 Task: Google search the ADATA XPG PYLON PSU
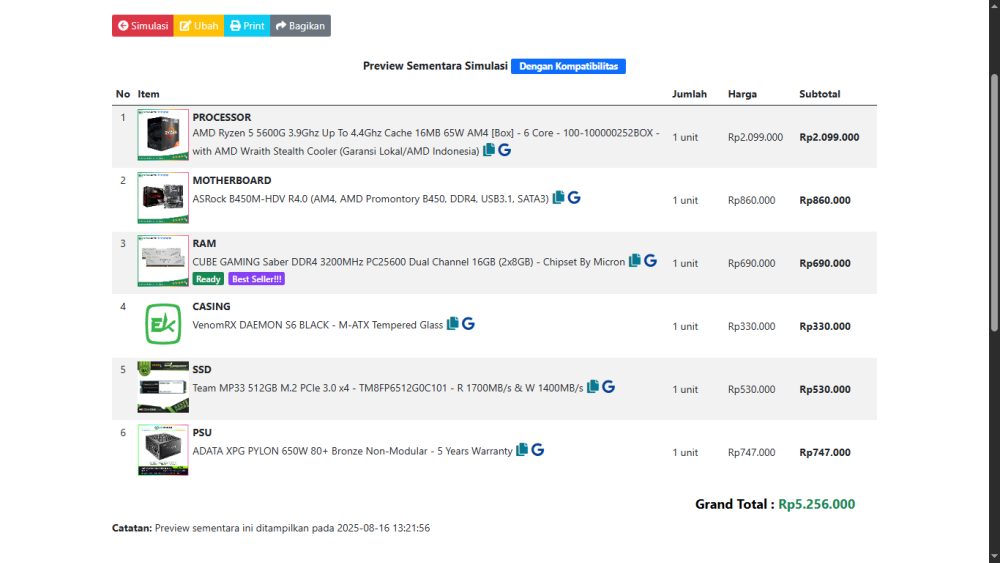(x=538, y=450)
